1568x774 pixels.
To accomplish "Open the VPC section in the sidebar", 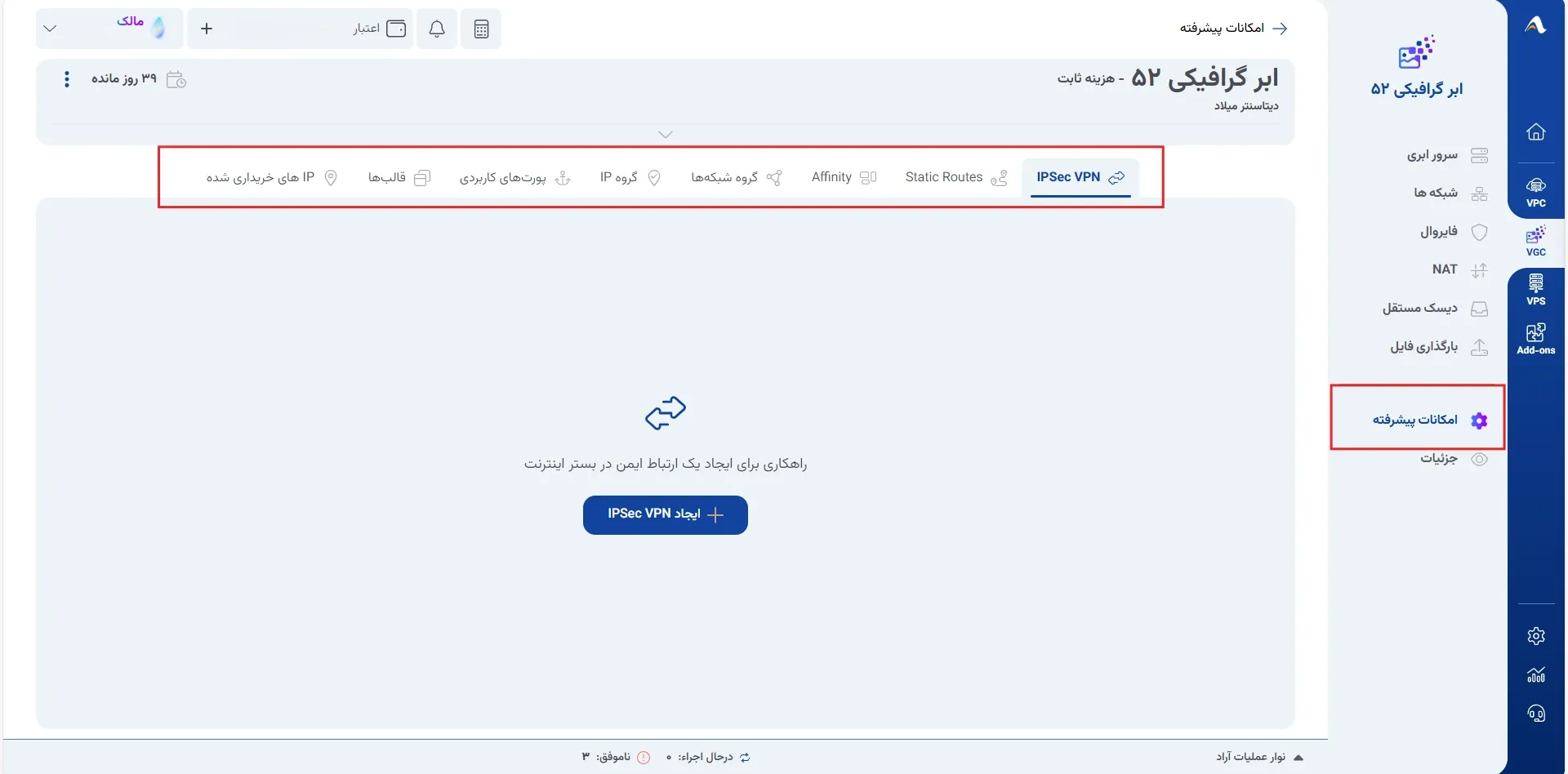I will click(1535, 193).
